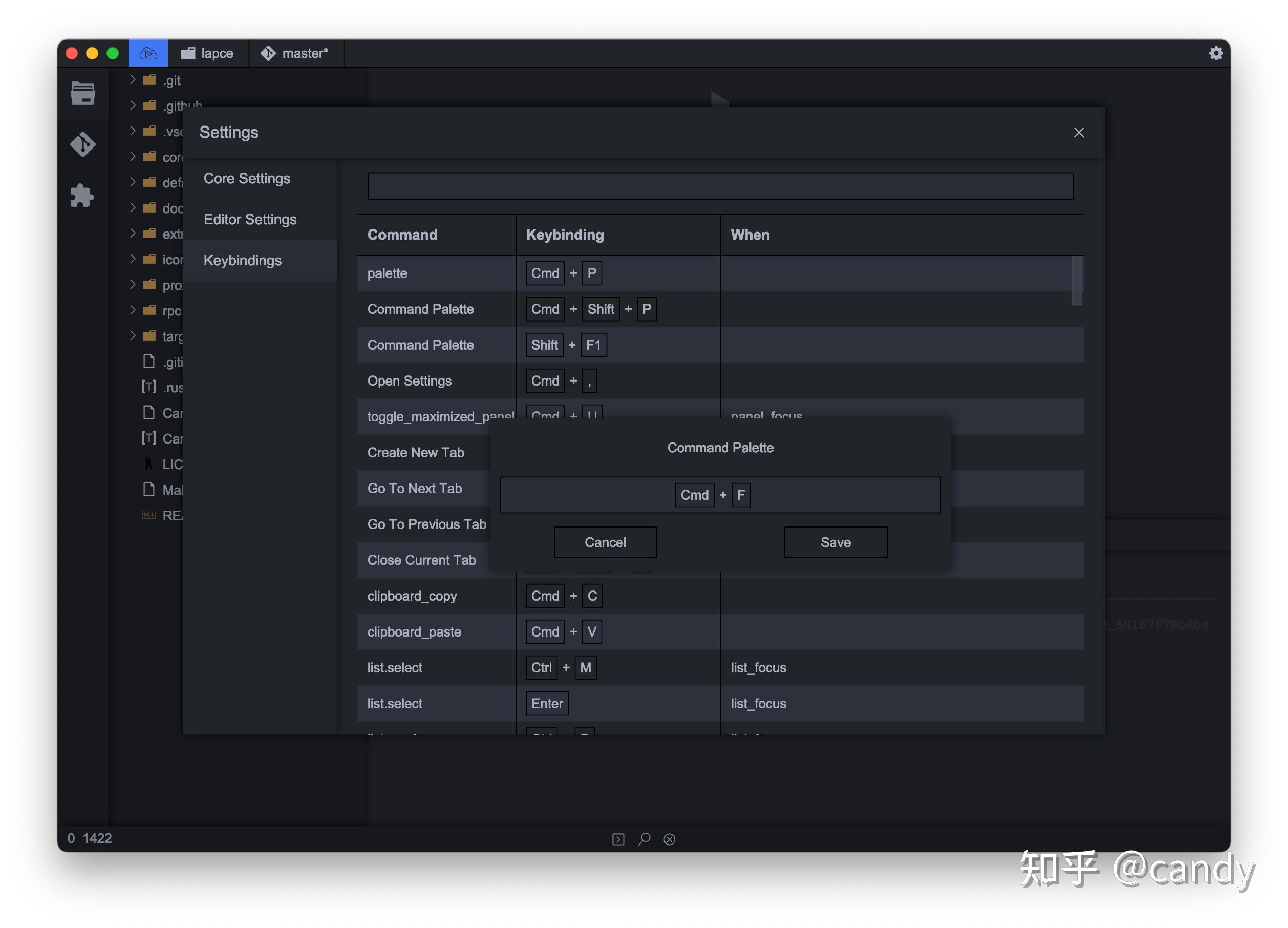1288x928 pixels.
Task: Focus the keybindings search input field
Action: [x=720, y=186]
